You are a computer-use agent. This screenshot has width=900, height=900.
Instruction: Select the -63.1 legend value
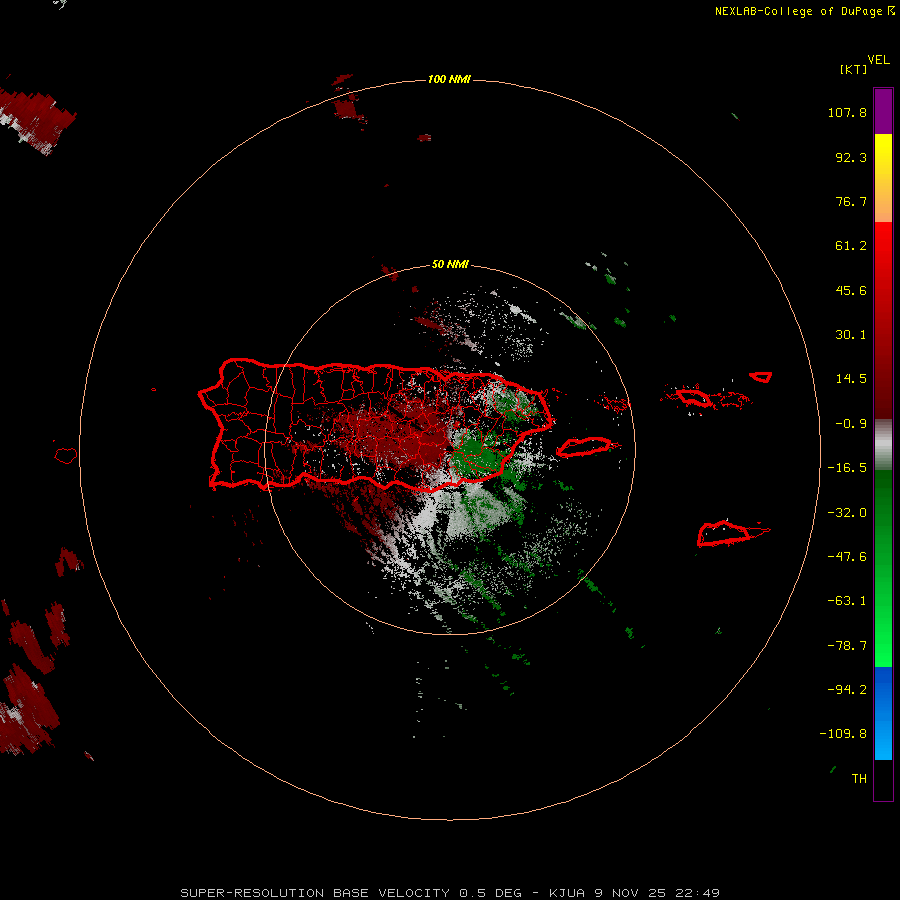coord(847,601)
